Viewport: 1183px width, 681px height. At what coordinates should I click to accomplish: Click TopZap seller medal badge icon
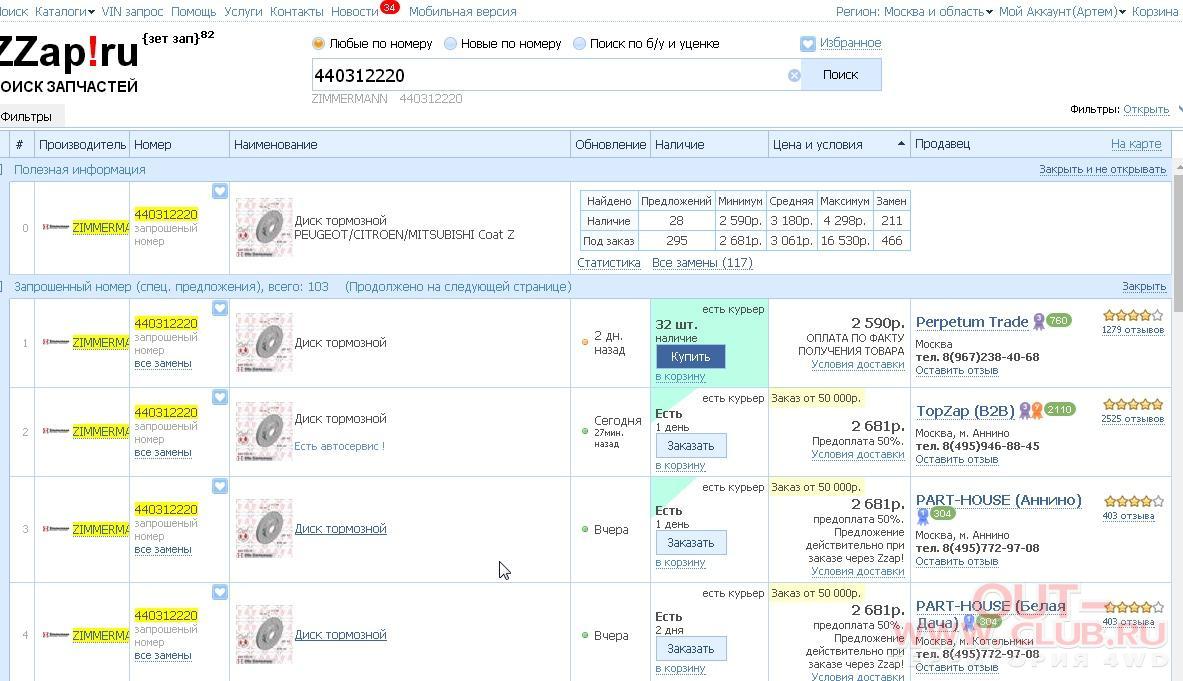click(x=1031, y=410)
